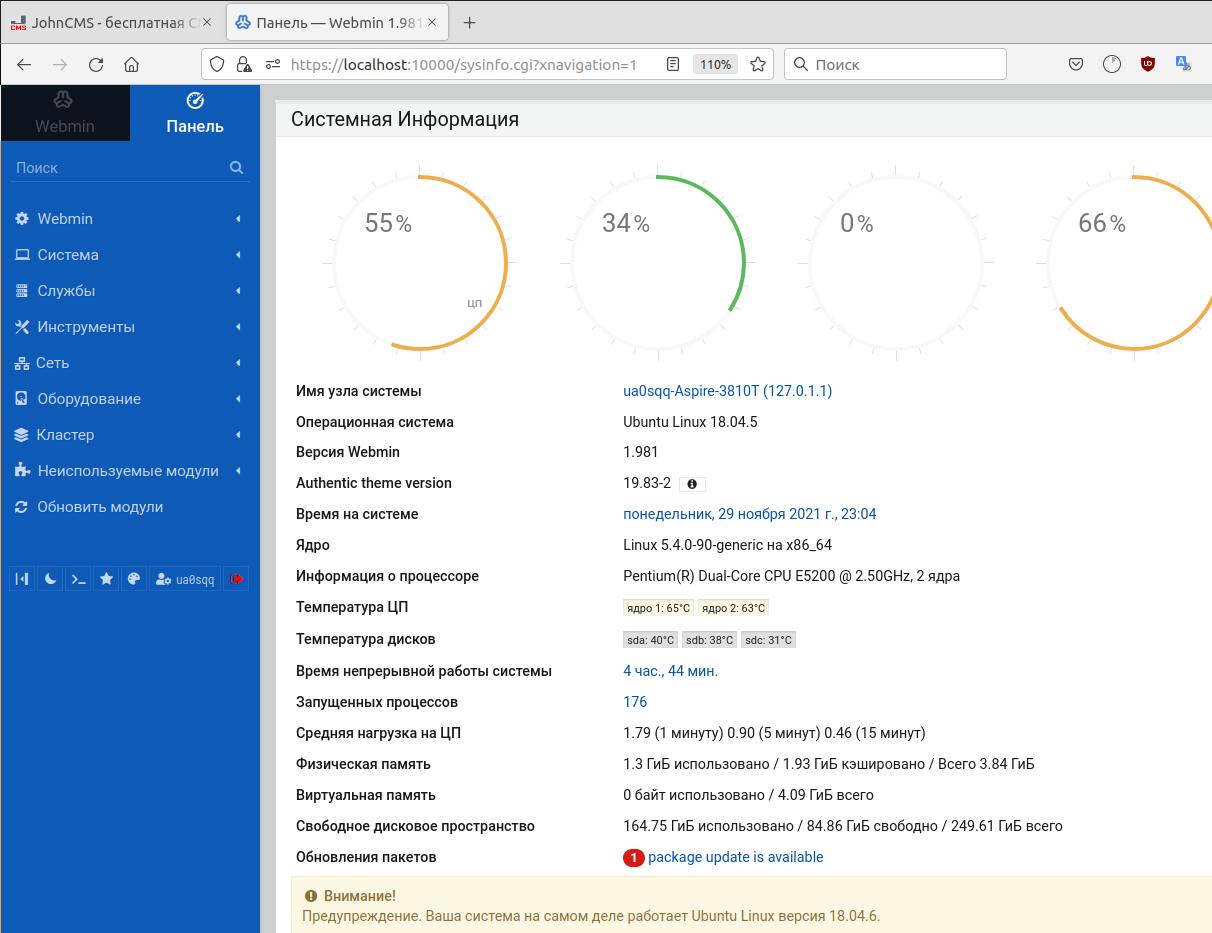
Task: Bookmark this page with the star icon
Action: tap(758, 64)
